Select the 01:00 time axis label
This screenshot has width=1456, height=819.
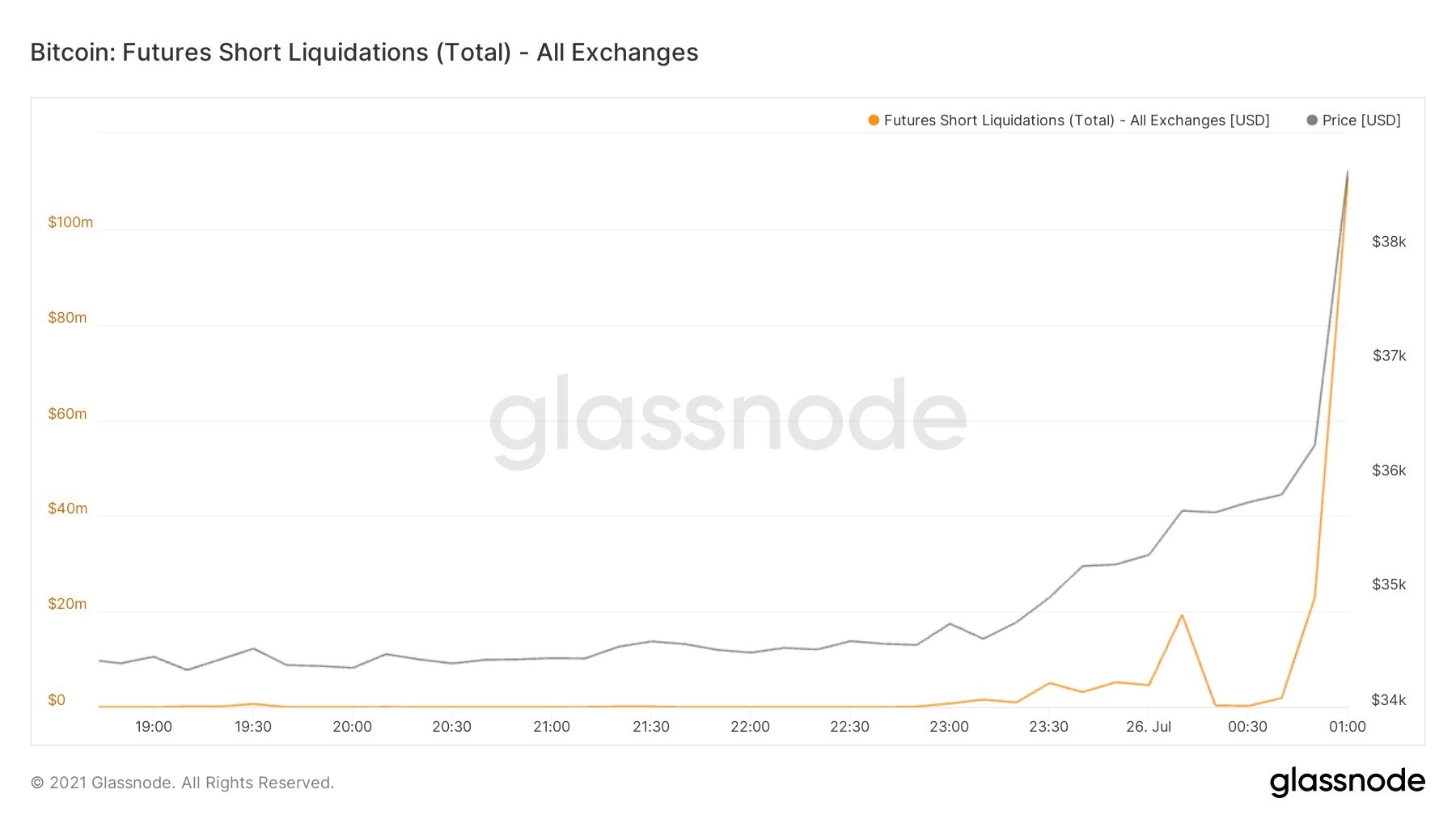click(1348, 727)
